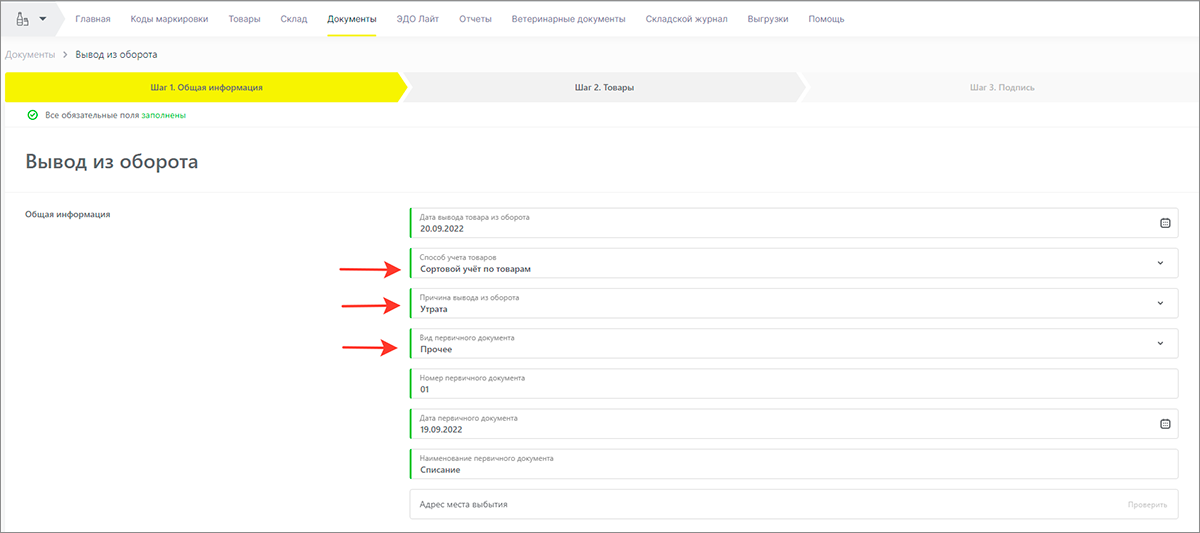Click the заполнены link text
This screenshot has width=1200, height=533.
pyautogui.click(x=163, y=115)
